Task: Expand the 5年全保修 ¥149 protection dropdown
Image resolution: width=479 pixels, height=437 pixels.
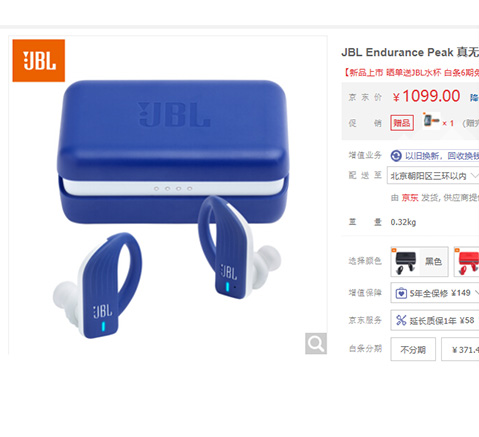Action: [435, 293]
